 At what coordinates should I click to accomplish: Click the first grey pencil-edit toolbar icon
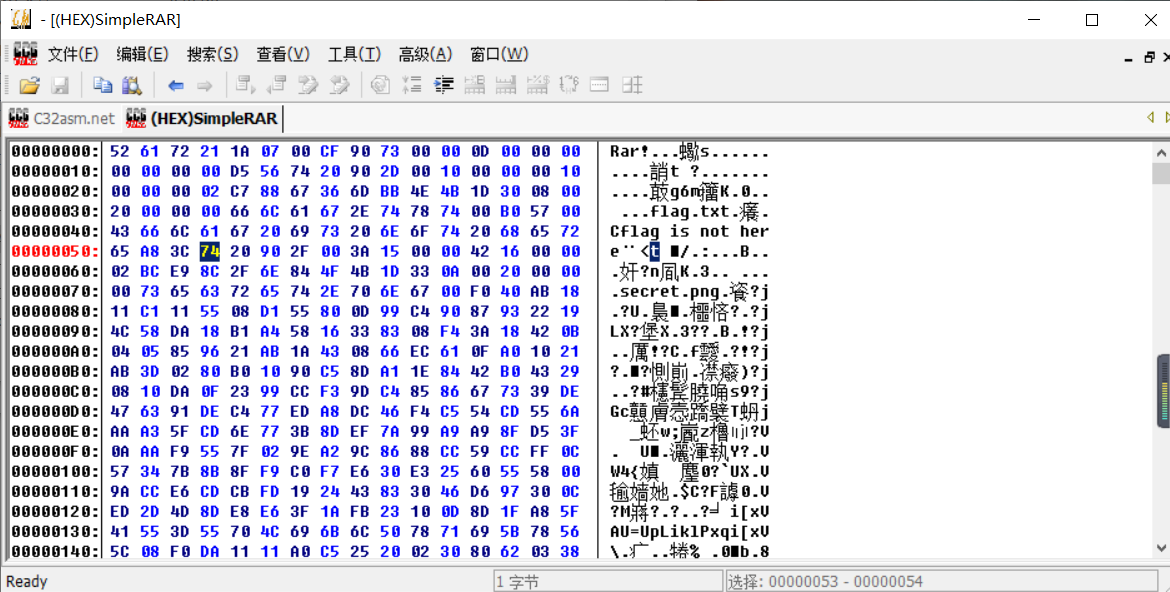coord(308,85)
